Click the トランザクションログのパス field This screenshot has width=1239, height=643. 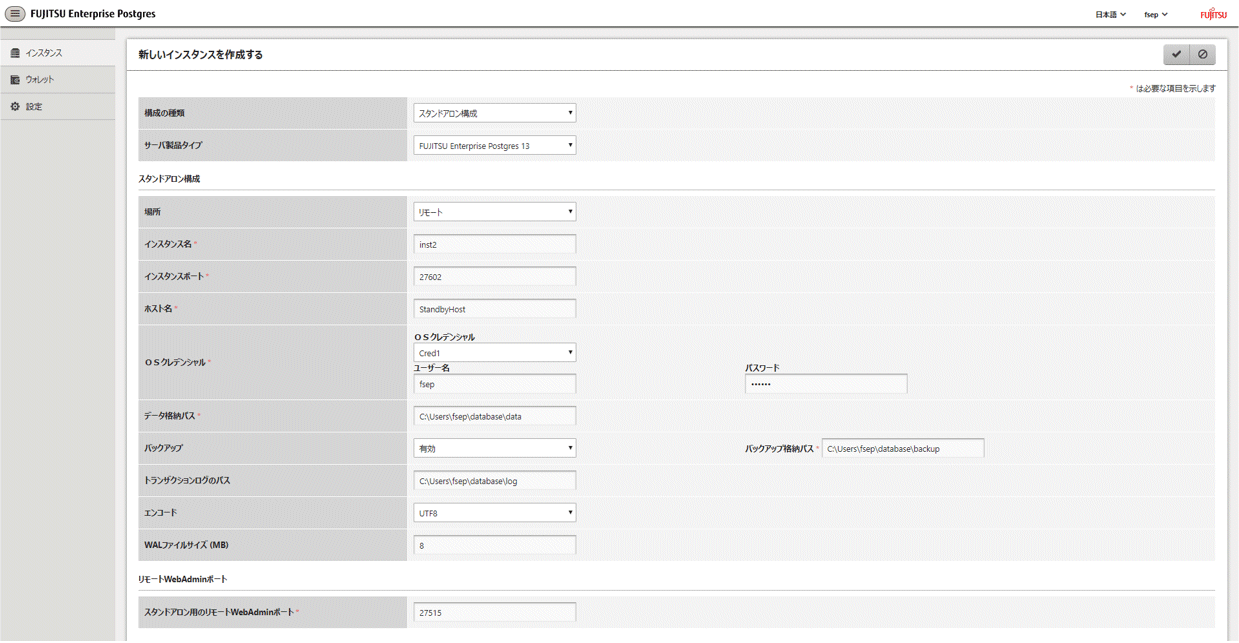(495, 480)
